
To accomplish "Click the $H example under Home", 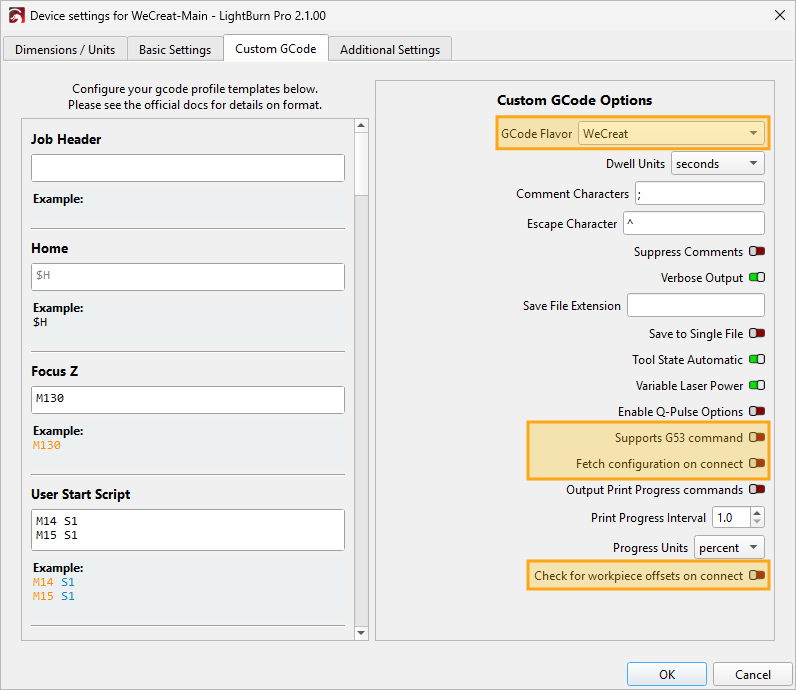I will pos(40,322).
